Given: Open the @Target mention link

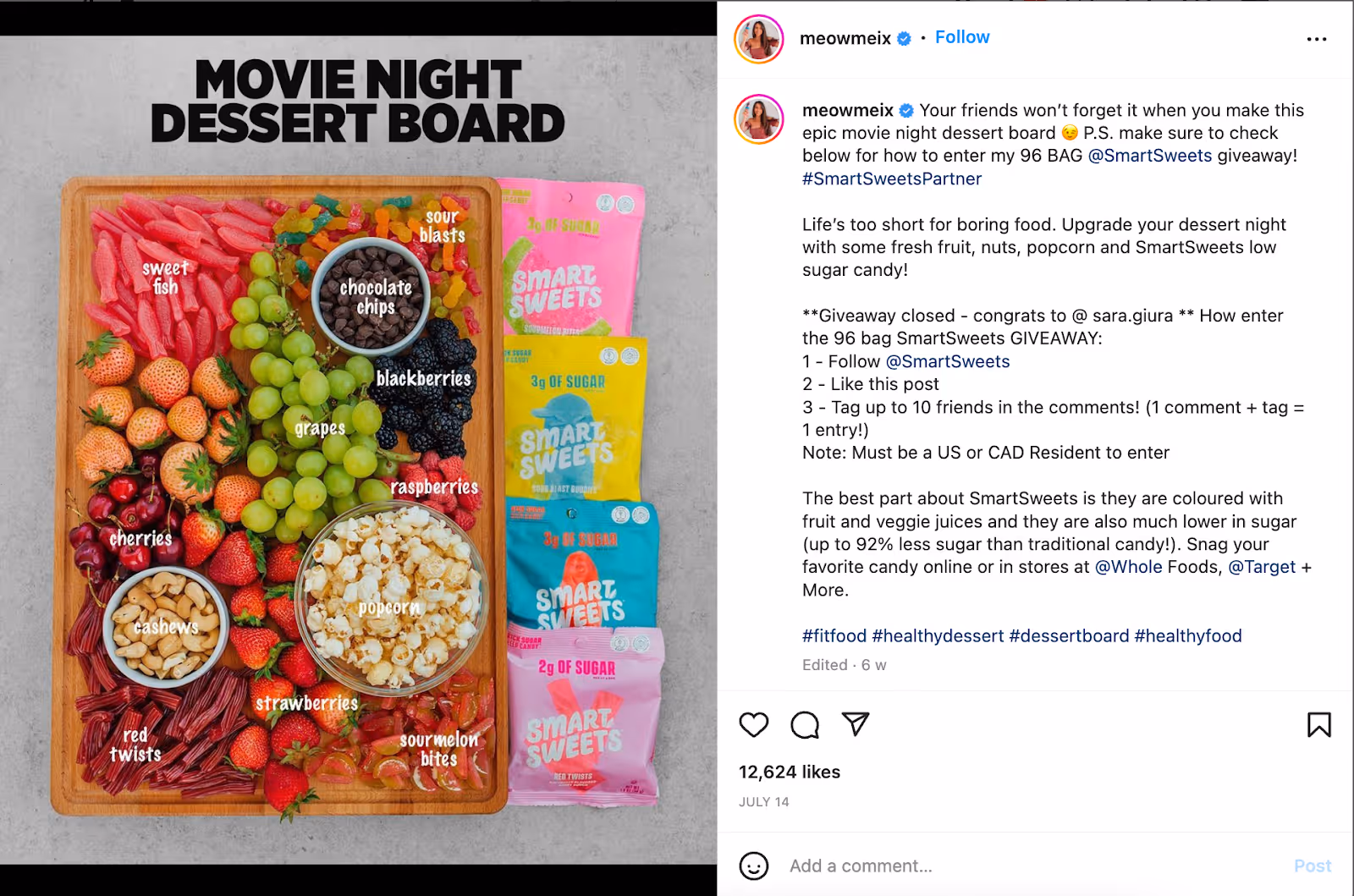Looking at the screenshot, I should (x=1262, y=567).
